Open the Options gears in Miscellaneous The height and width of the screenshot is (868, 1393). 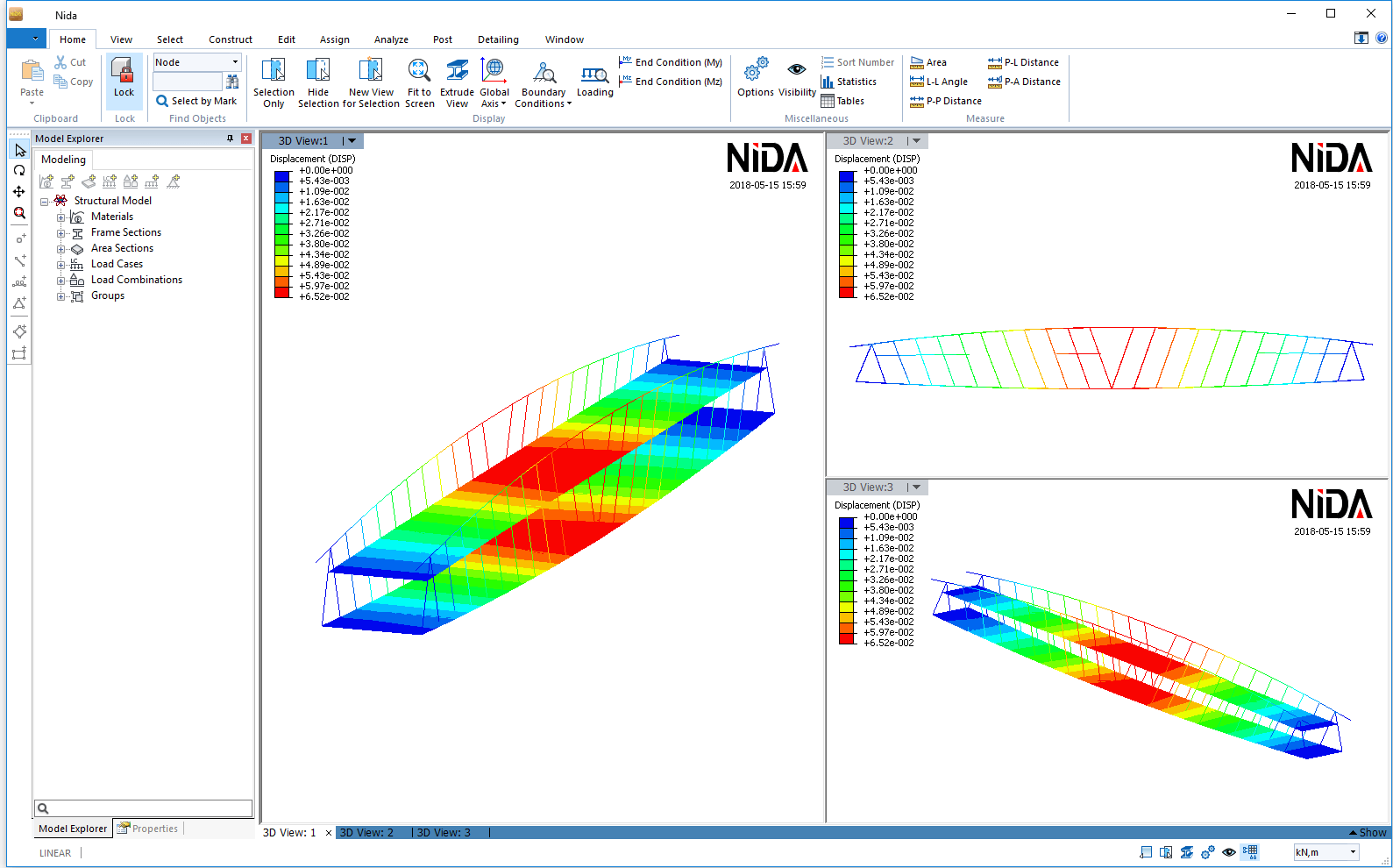click(x=756, y=77)
